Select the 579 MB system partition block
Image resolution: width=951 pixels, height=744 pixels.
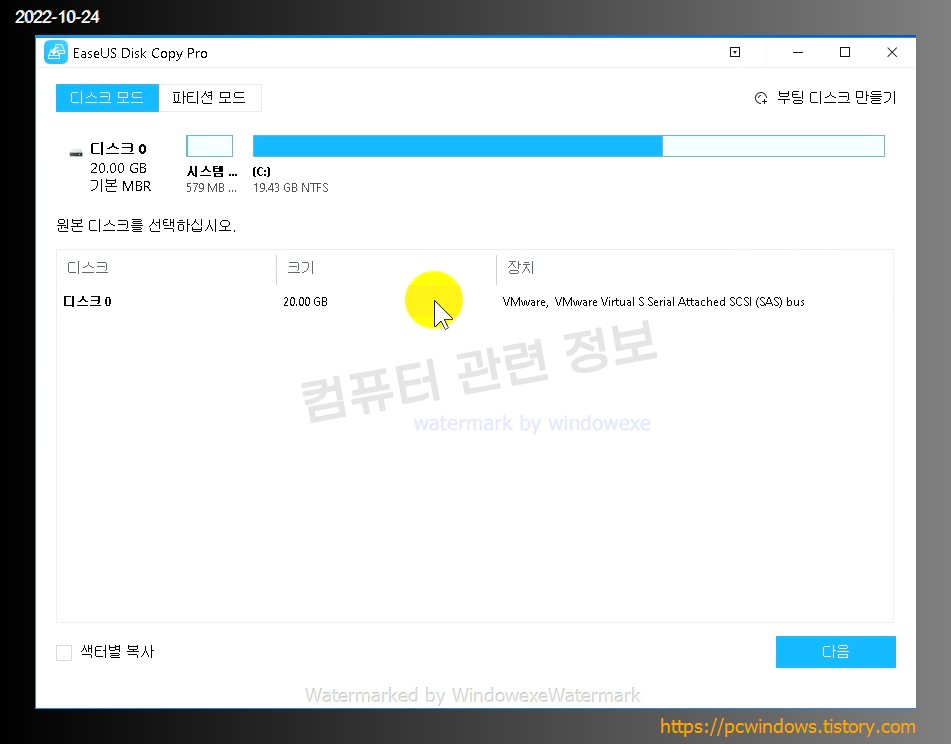[209, 146]
